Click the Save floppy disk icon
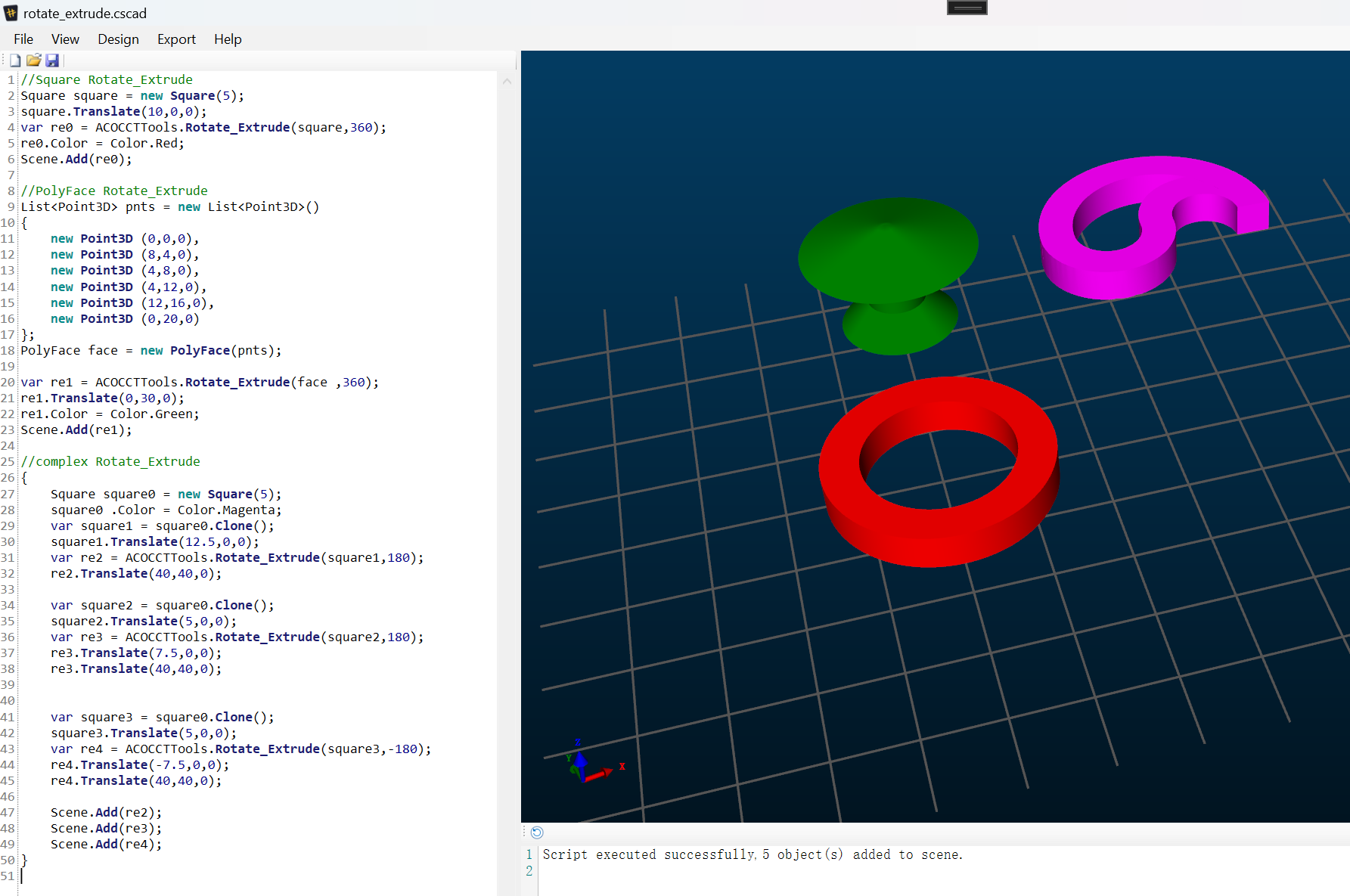Screen dimensions: 1350x896 [52, 60]
